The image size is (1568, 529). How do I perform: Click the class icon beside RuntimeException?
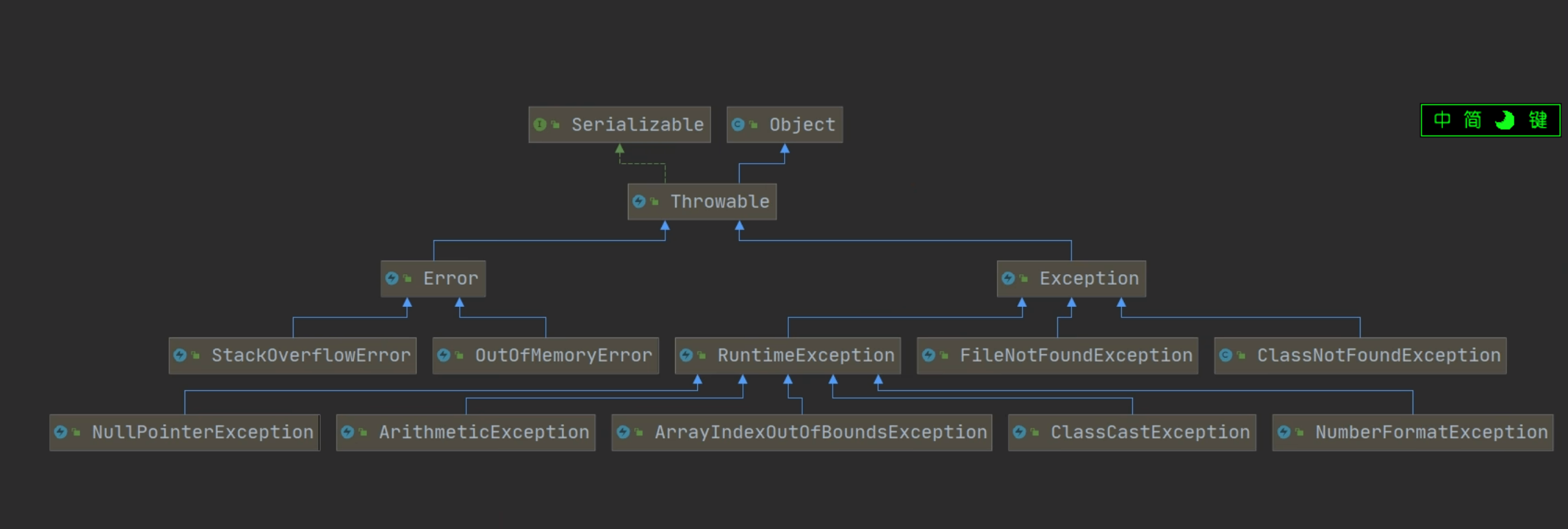(686, 356)
